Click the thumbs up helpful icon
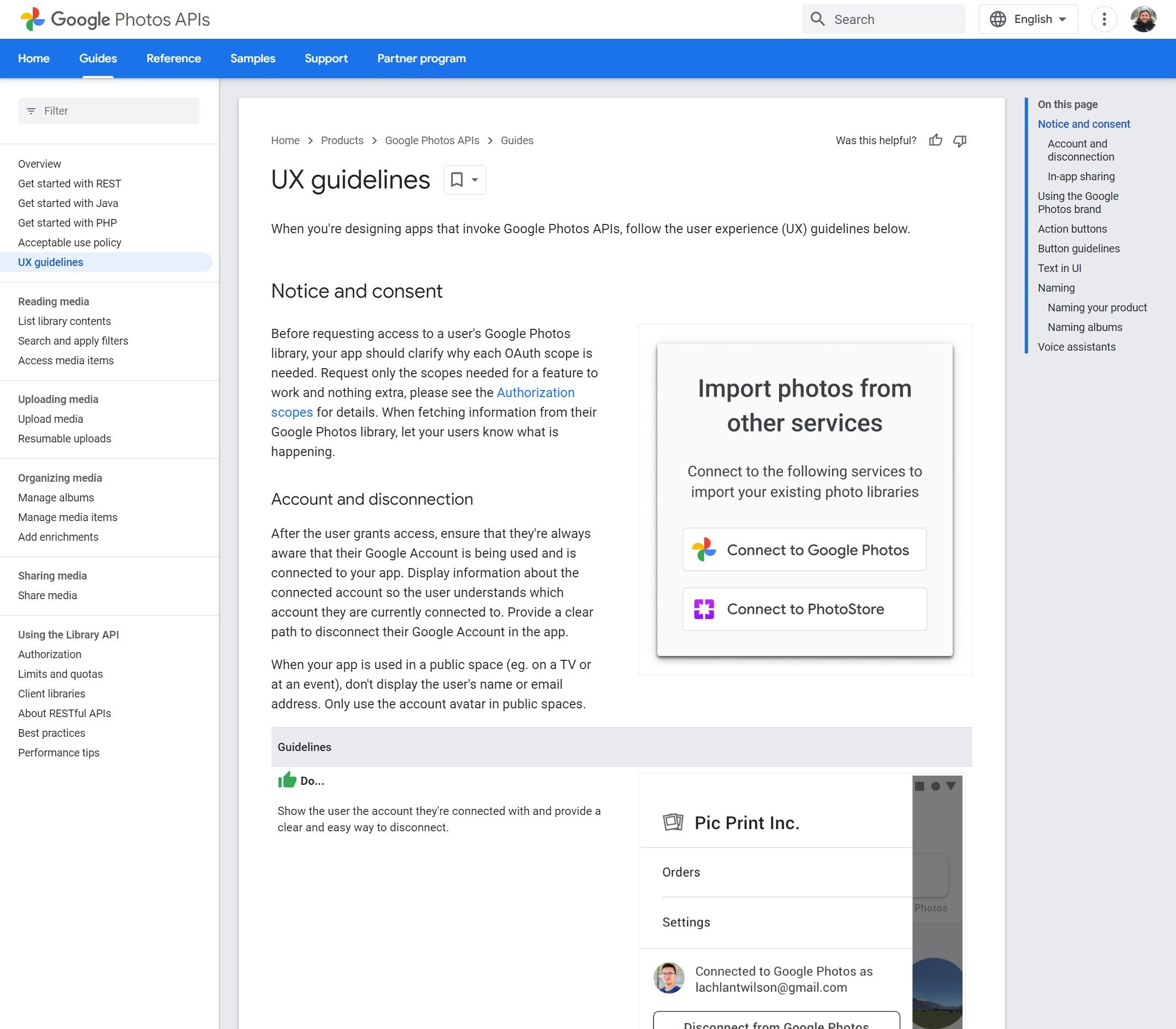 [x=936, y=140]
